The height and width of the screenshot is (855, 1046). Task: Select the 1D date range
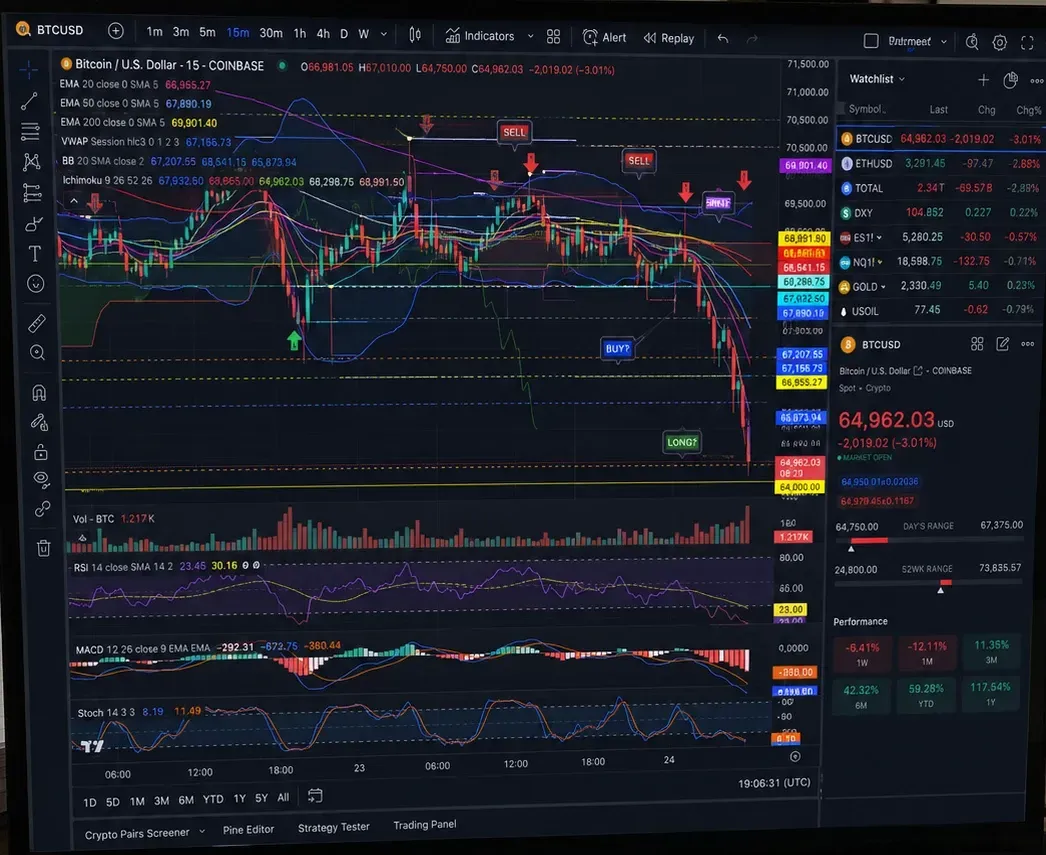point(90,802)
